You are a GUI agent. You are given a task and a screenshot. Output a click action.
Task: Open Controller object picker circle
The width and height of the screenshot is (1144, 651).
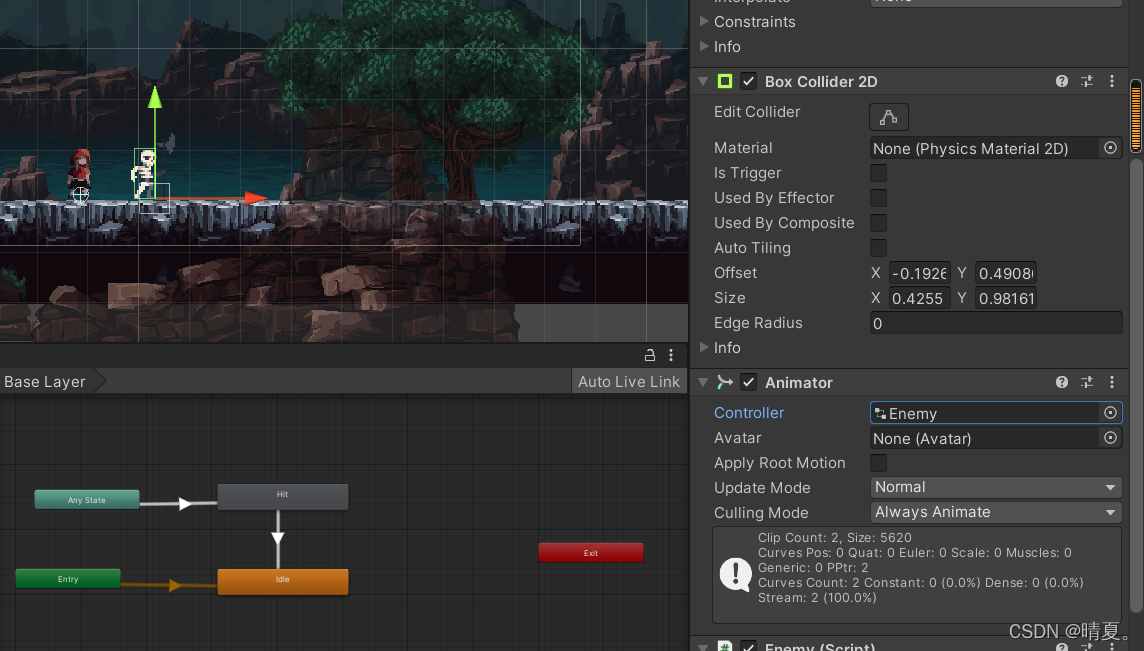click(x=1110, y=413)
